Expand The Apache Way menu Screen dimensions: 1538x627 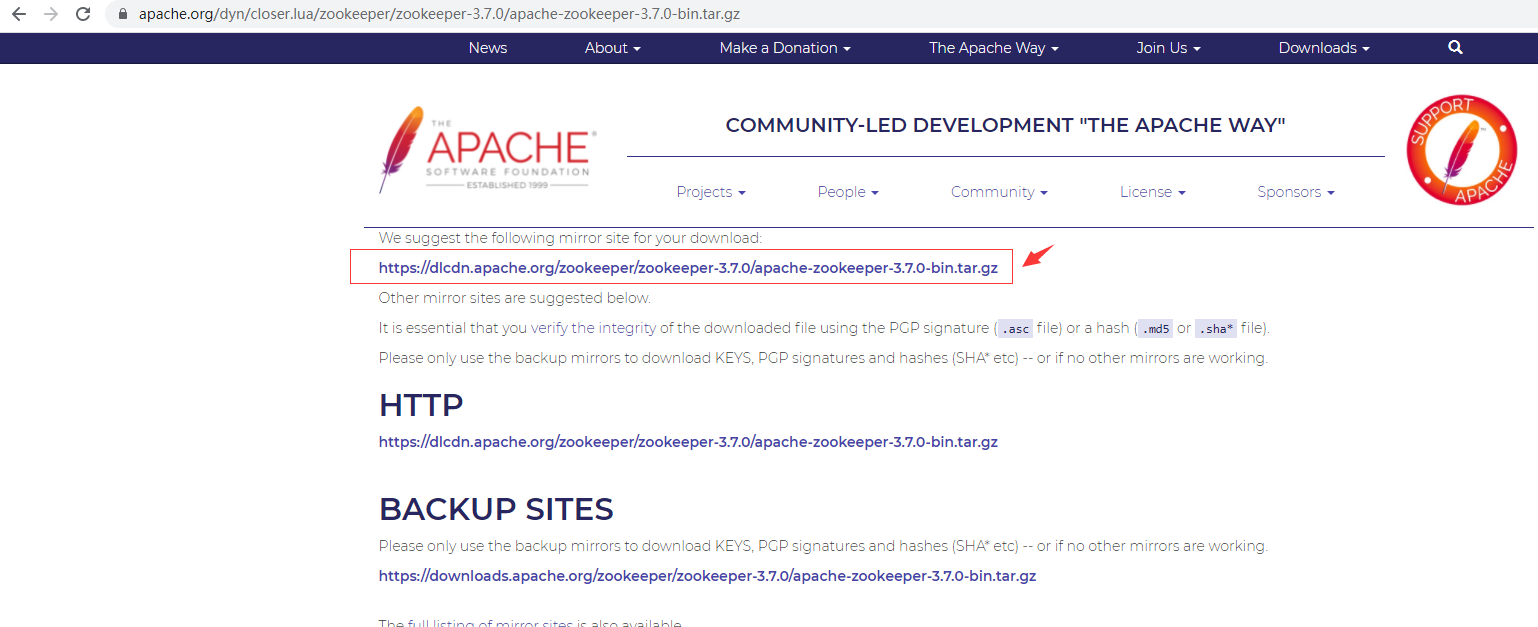(993, 48)
